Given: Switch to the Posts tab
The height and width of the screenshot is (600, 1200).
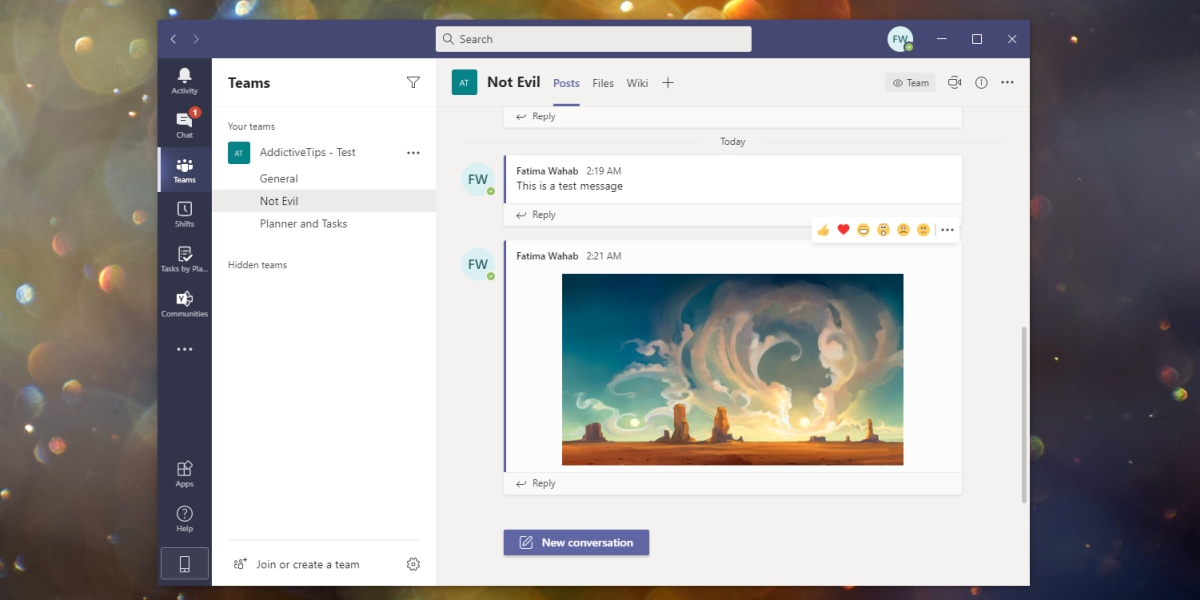Looking at the screenshot, I should [566, 83].
